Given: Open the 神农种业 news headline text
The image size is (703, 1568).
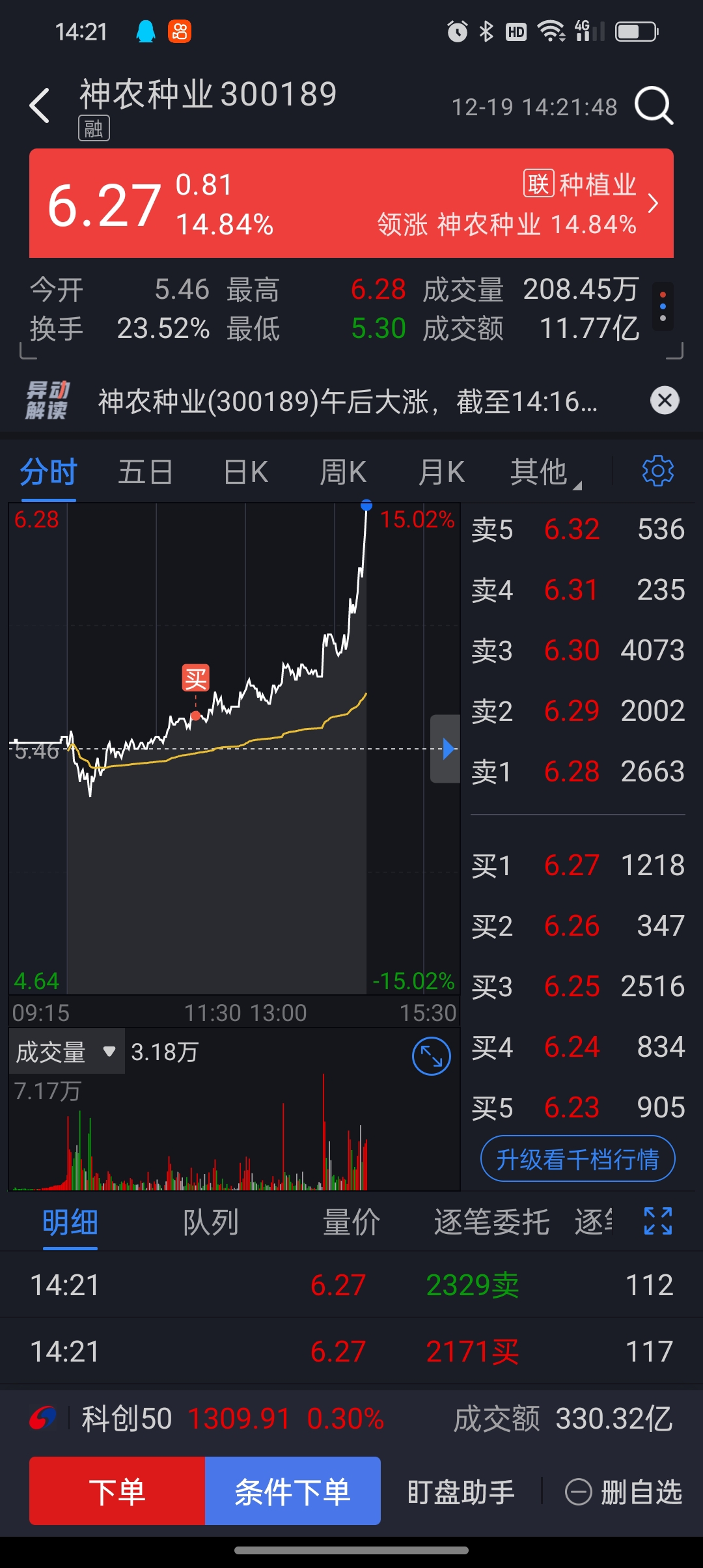Looking at the screenshot, I should pyautogui.click(x=348, y=401).
